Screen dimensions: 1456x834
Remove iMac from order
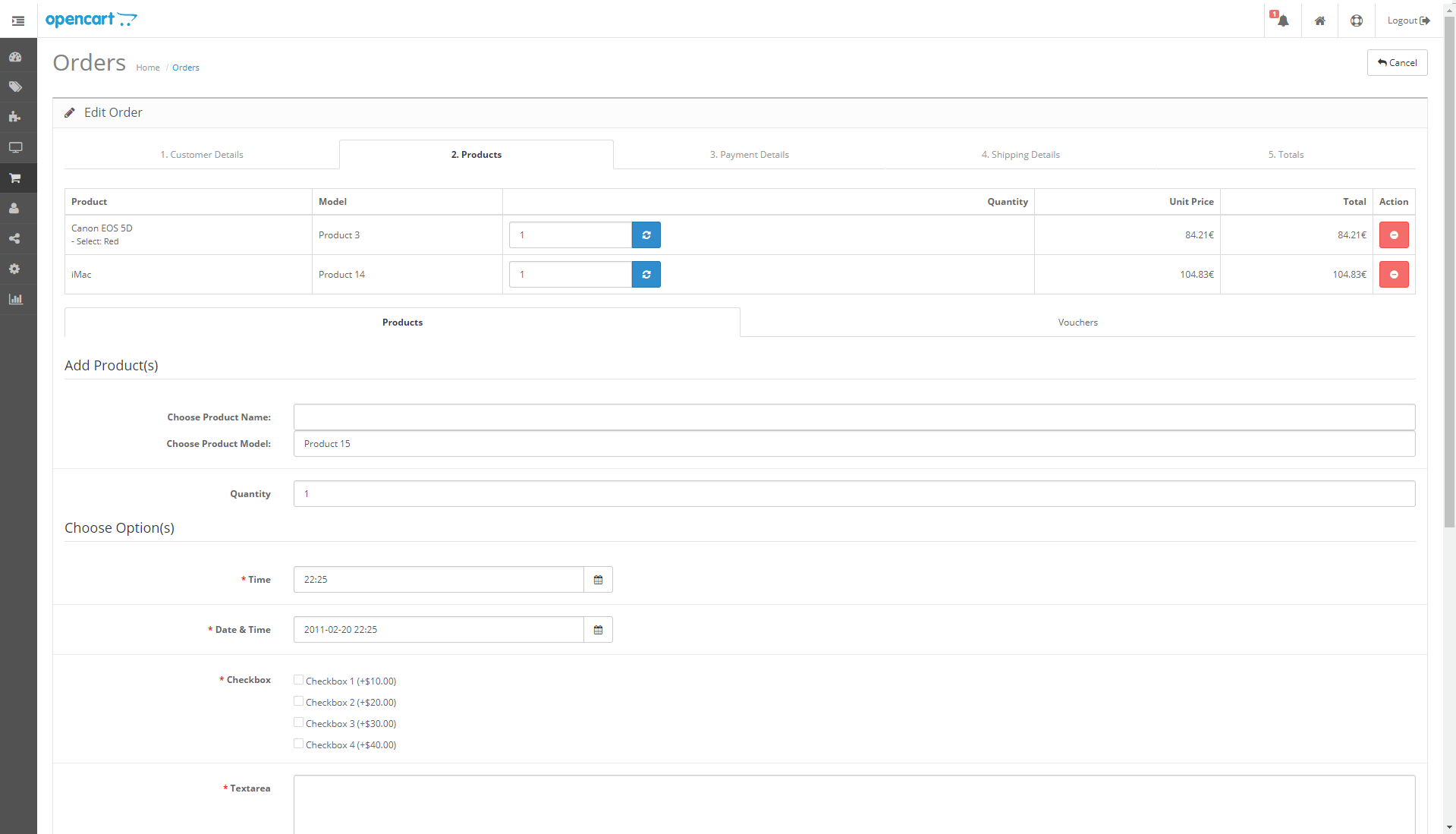1394,275
